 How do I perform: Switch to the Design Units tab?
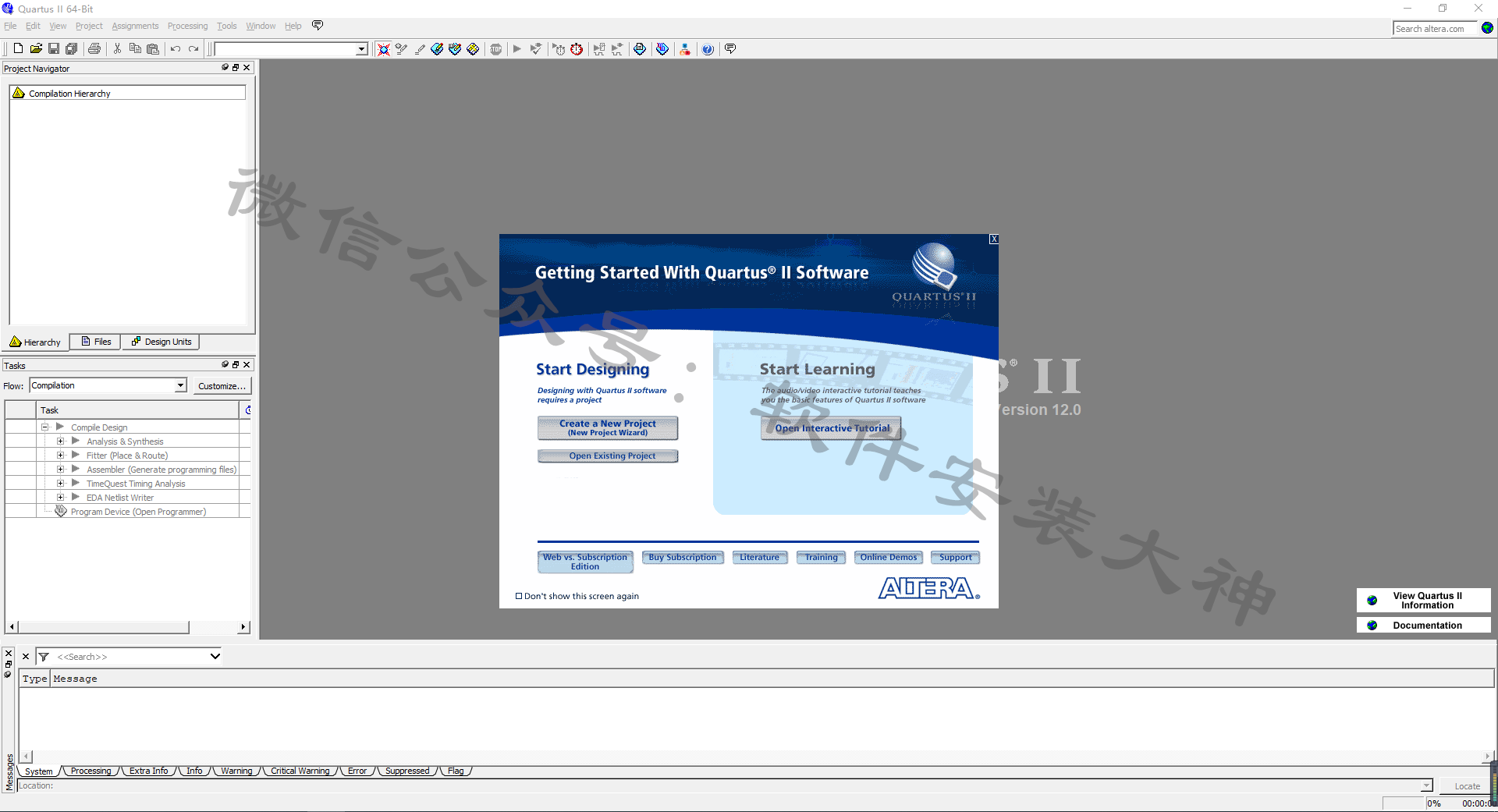[161, 342]
